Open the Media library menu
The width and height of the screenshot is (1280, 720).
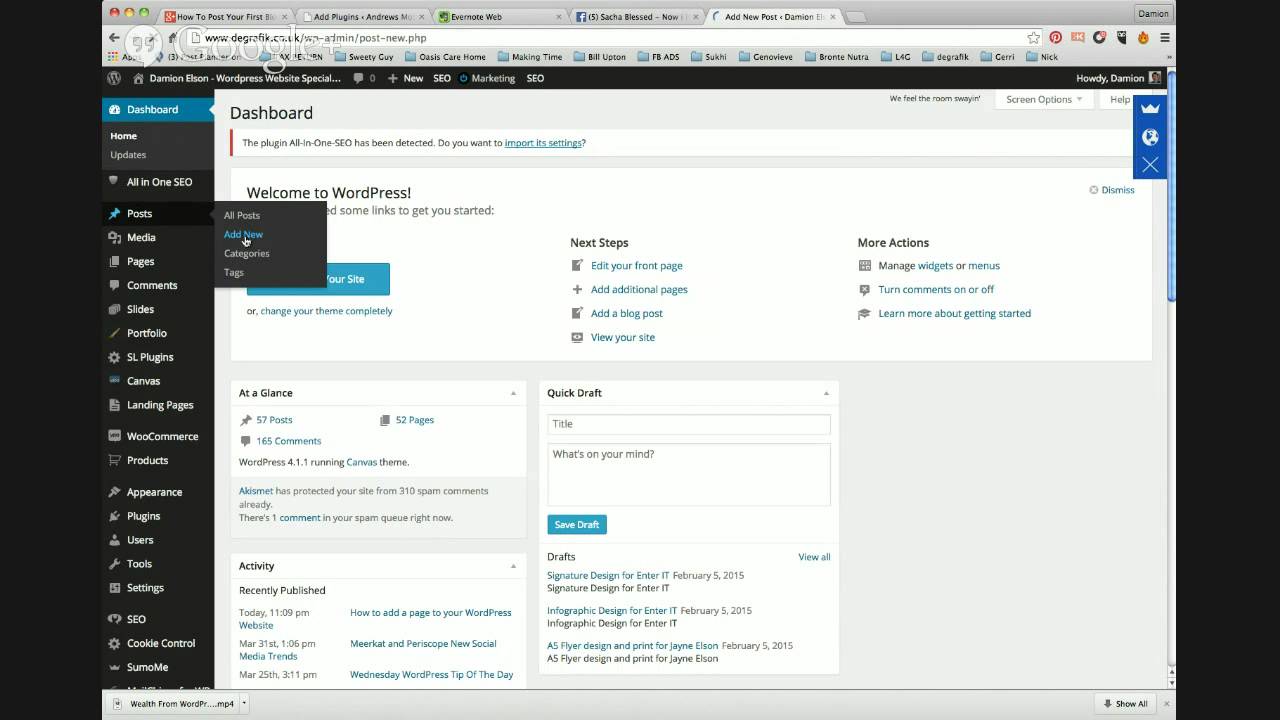[141, 238]
